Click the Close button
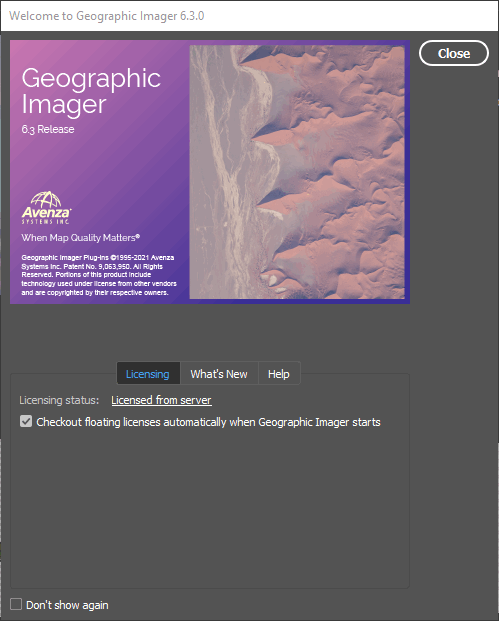The width and height of the screenshot is (499, 621). pos(454,53)
